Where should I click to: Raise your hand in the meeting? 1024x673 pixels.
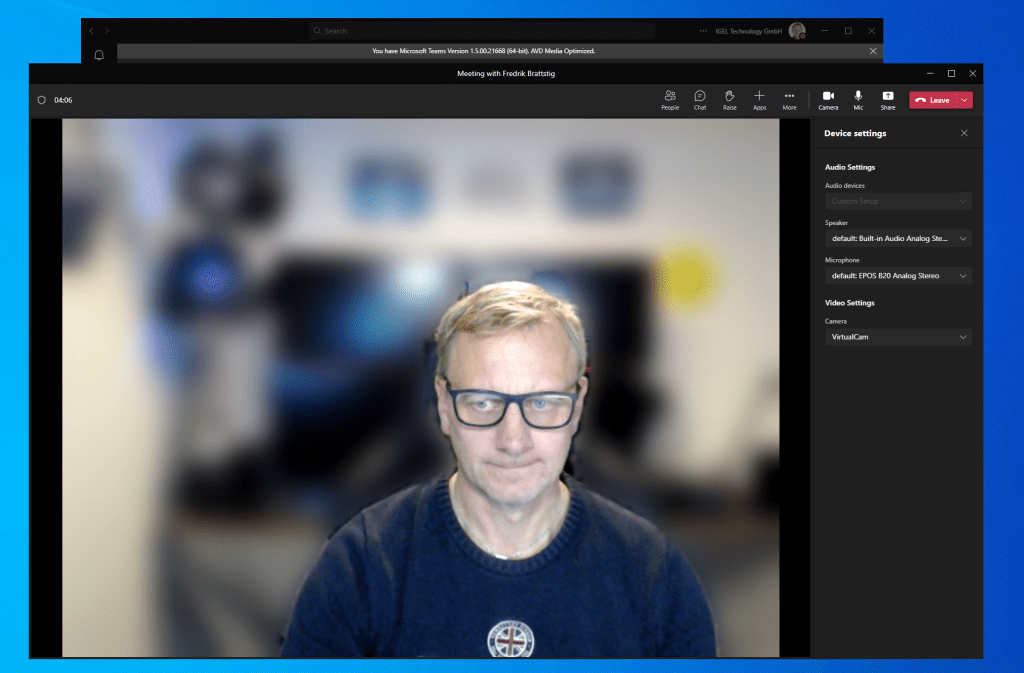pyautogui.click(x=730, y=99)
